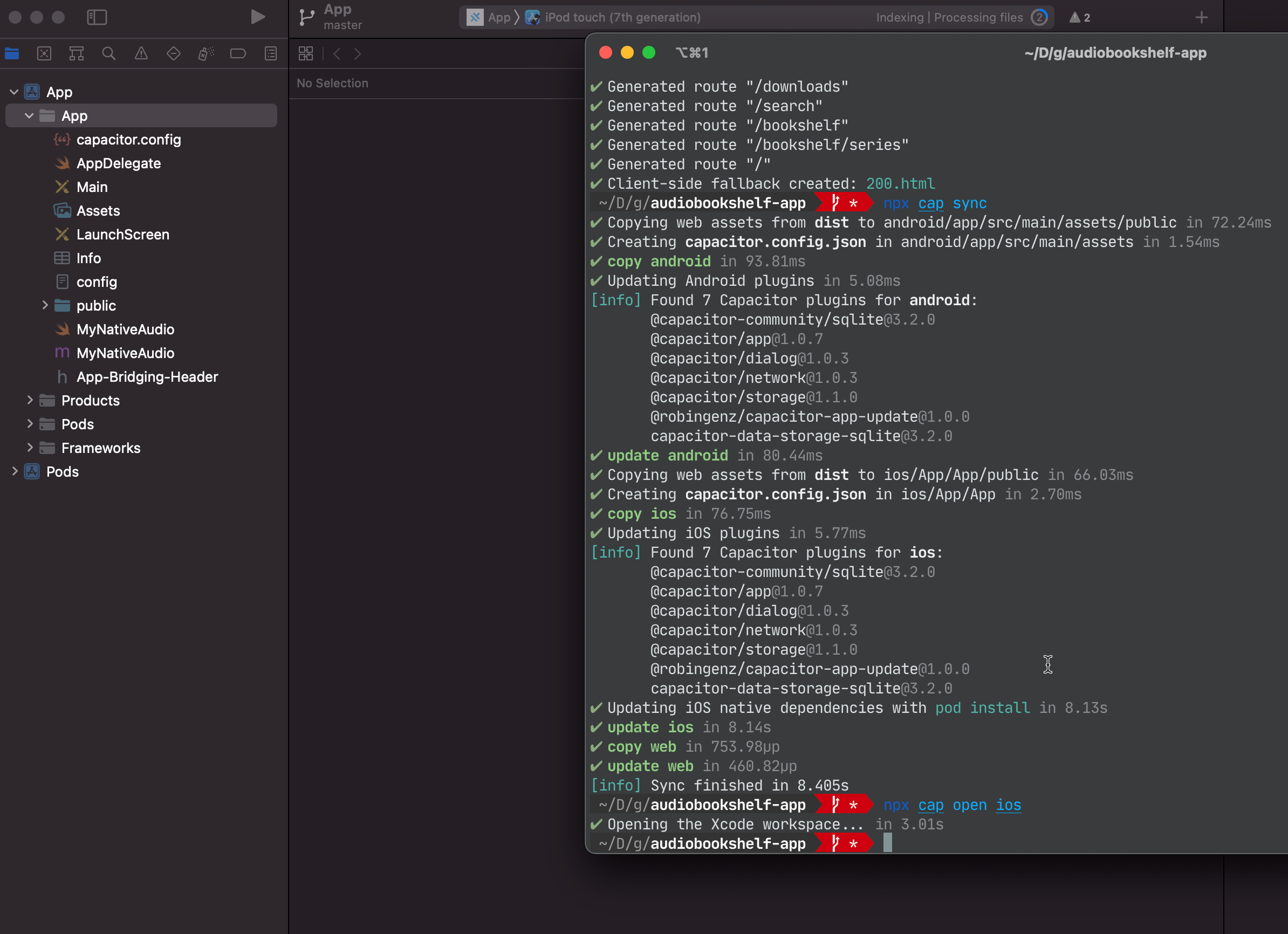Open the Report navigator
1288x934 pixels.
[x=271, y=54]
